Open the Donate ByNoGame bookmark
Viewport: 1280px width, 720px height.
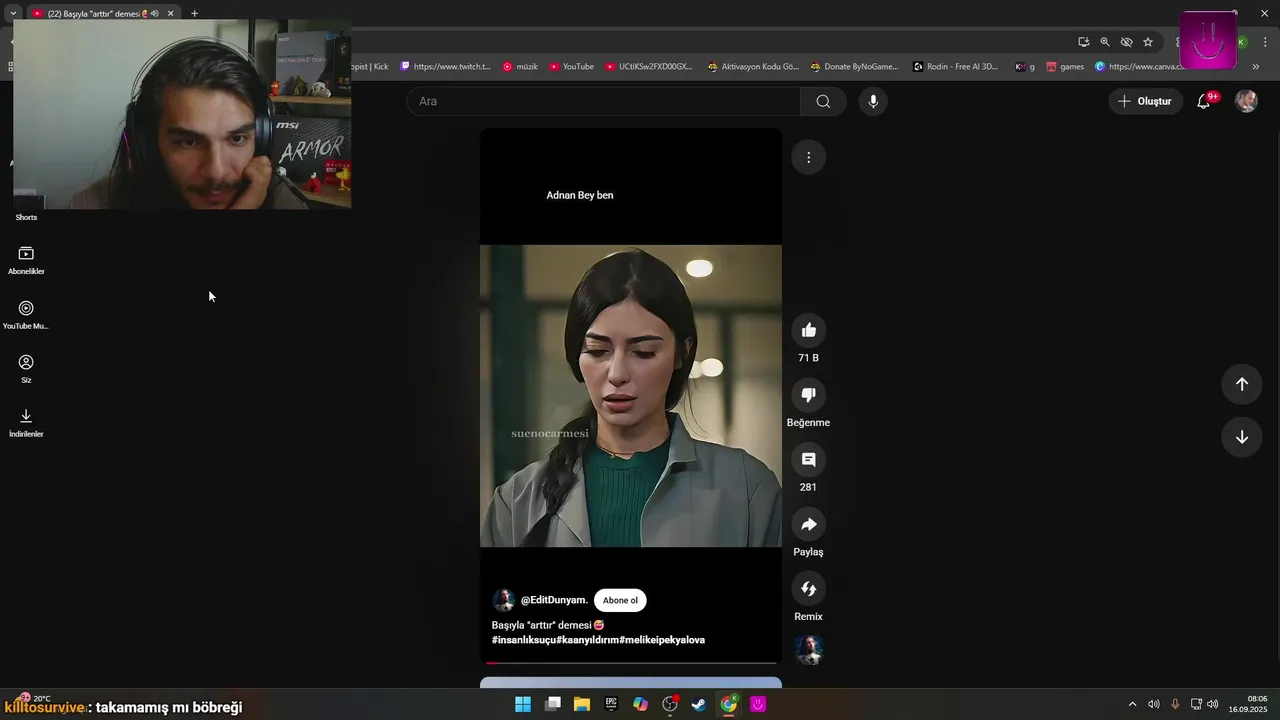pyautogui.click(x=855, y=67)
